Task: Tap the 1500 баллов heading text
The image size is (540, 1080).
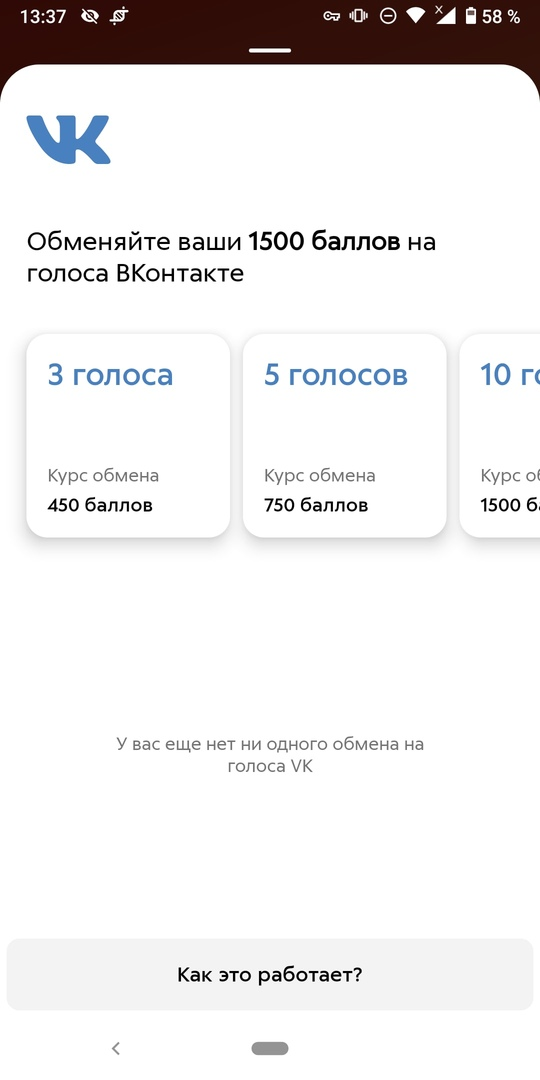Action: [x=324, y=242]
